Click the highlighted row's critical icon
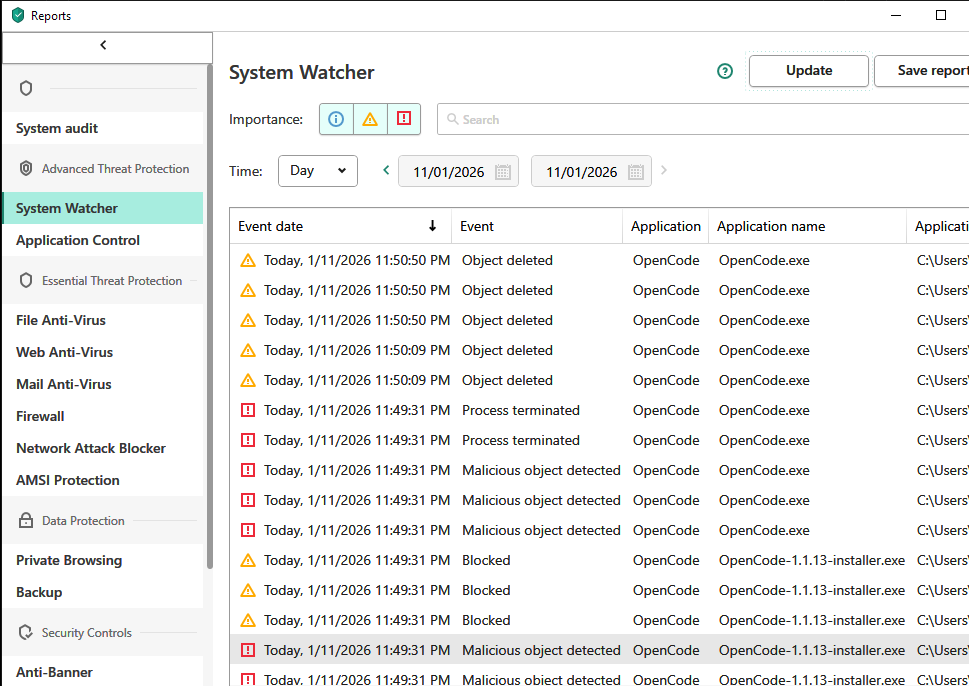The height and width of the screenshot is (686, 969). click(248, 650)
